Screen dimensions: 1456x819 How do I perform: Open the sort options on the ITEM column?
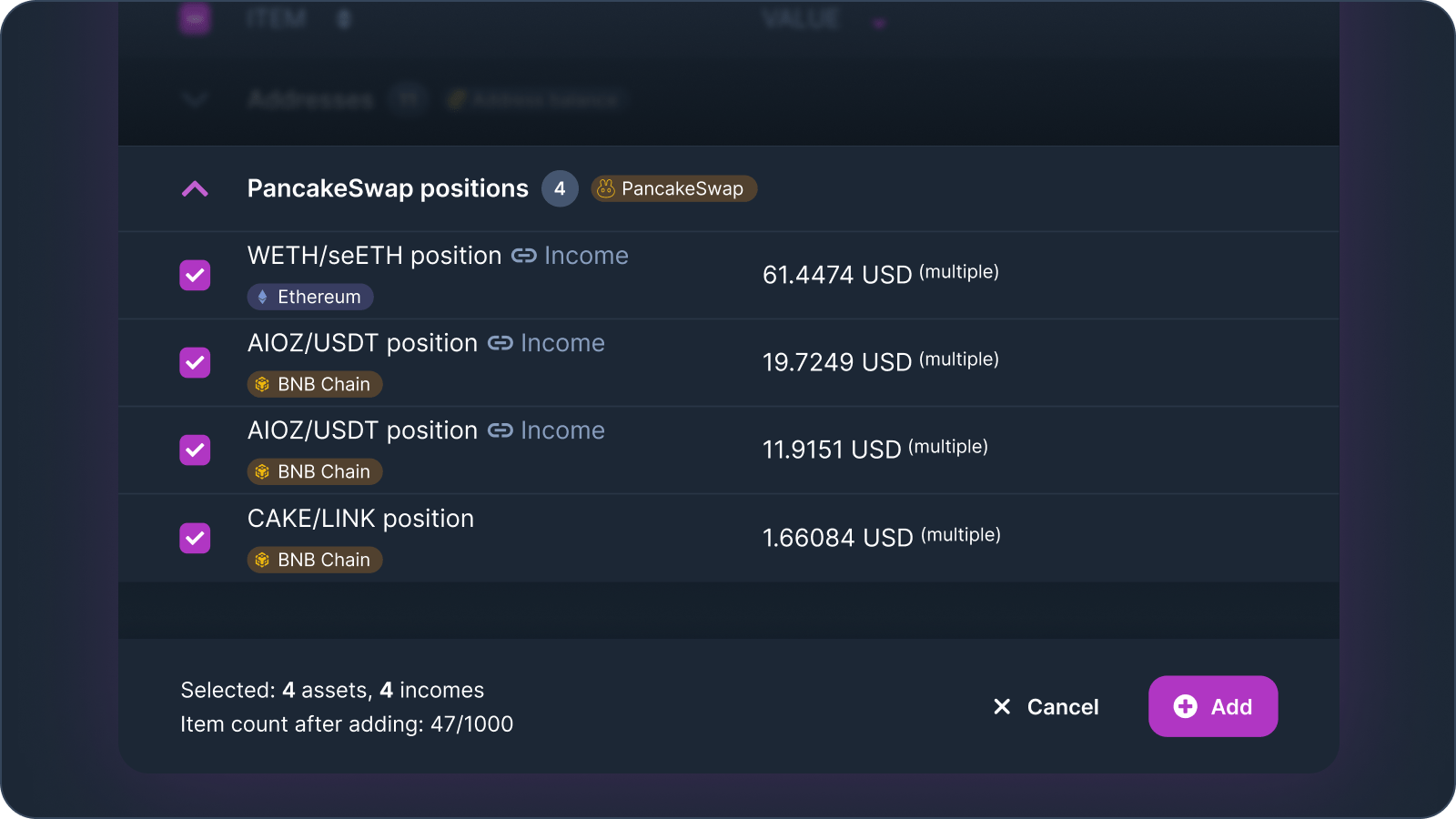(343, 17)
